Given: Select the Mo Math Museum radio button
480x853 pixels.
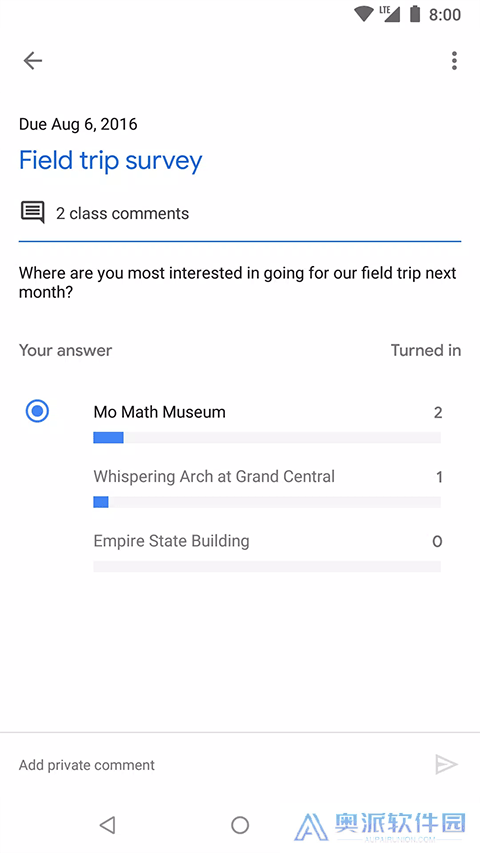Looking at the screenshot, I should 37,411.
